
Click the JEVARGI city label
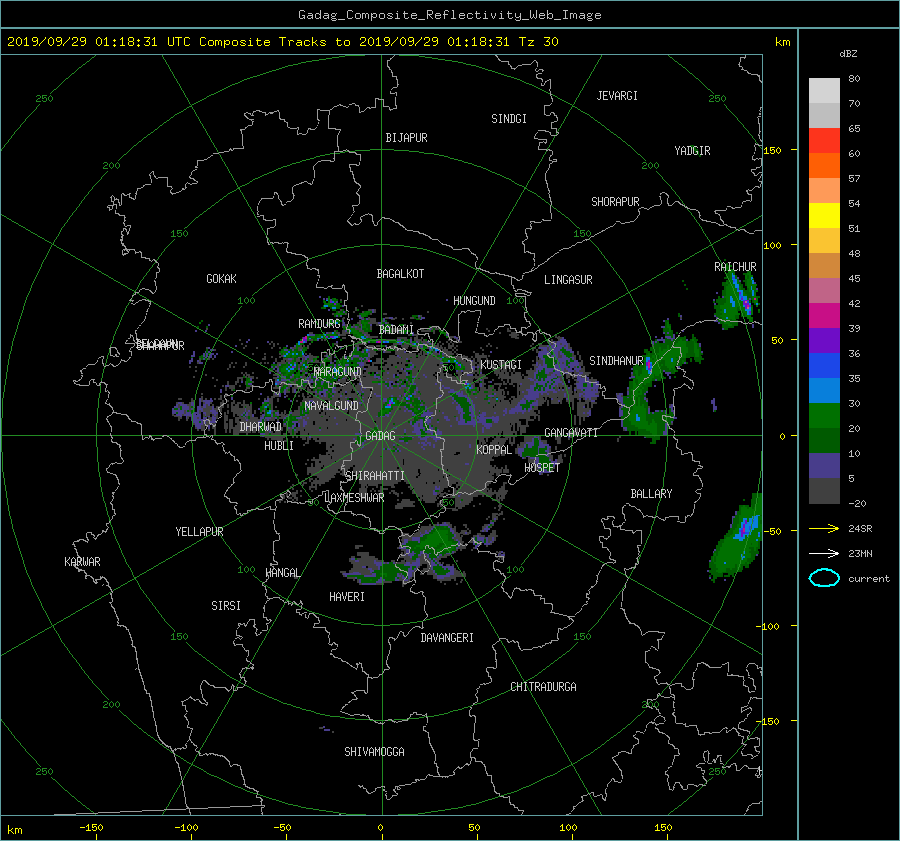click(617, 96)
